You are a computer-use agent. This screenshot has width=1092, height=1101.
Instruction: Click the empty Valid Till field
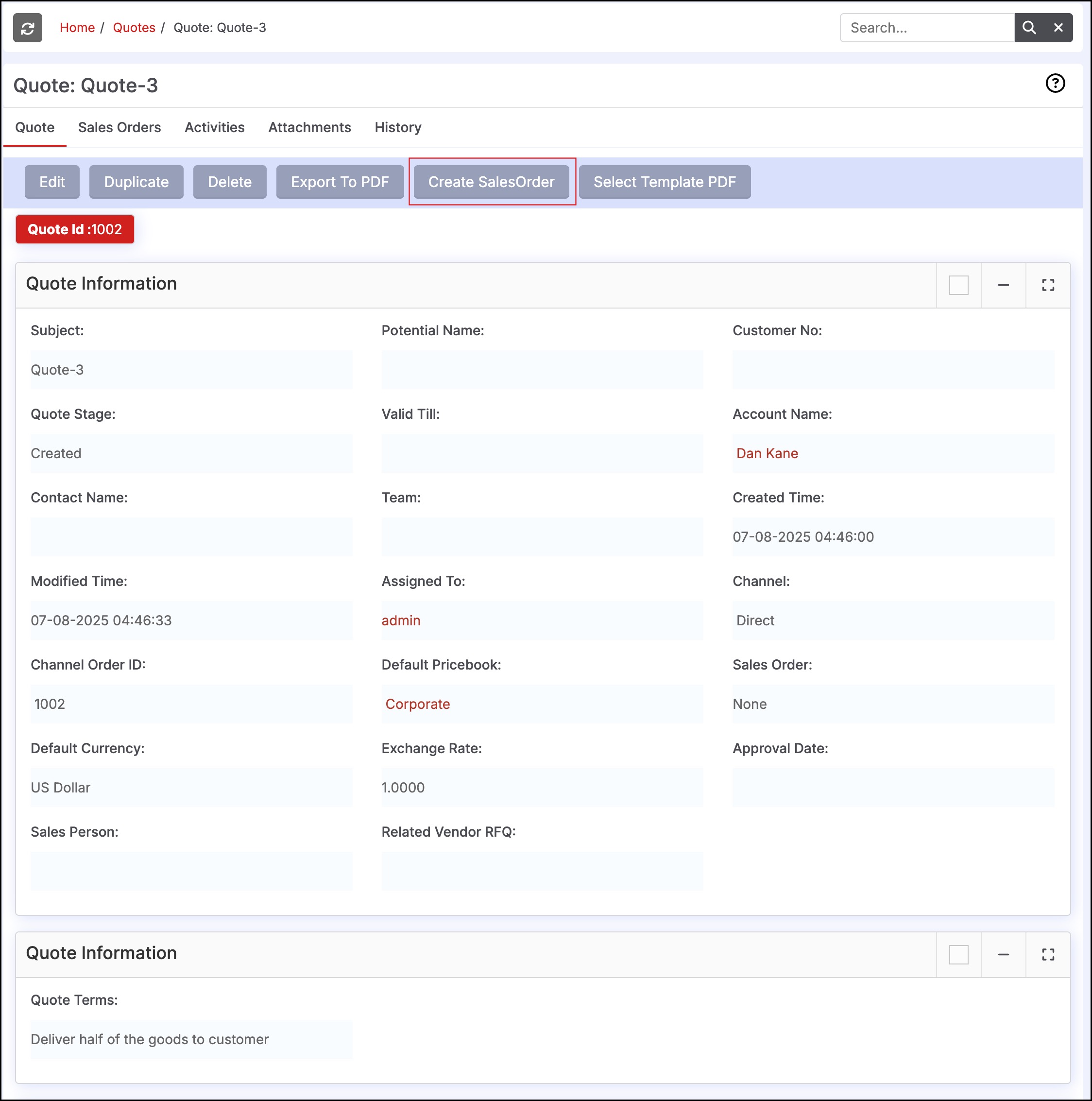pyautogui.click(x=542, y=453)
